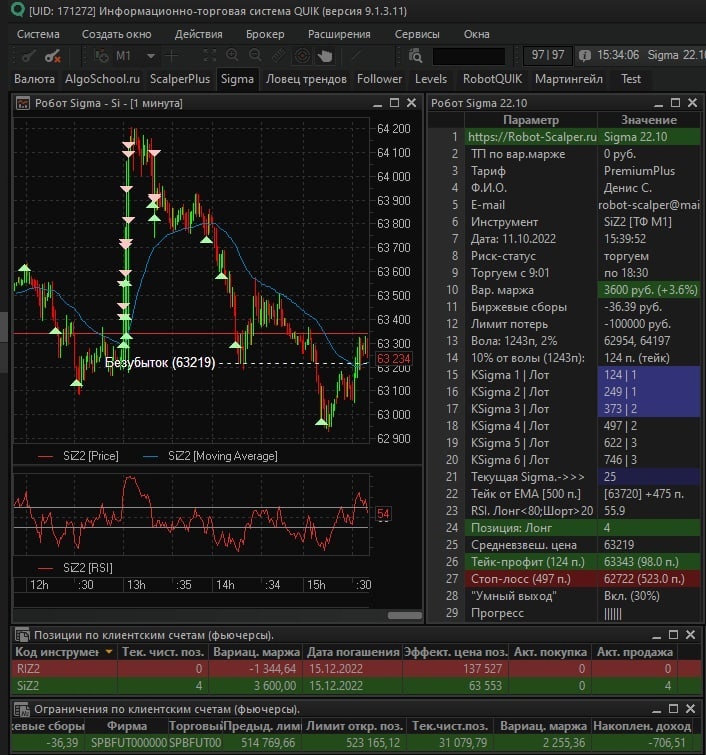Click the QUIK application logo icon

[x=18, y=10]
